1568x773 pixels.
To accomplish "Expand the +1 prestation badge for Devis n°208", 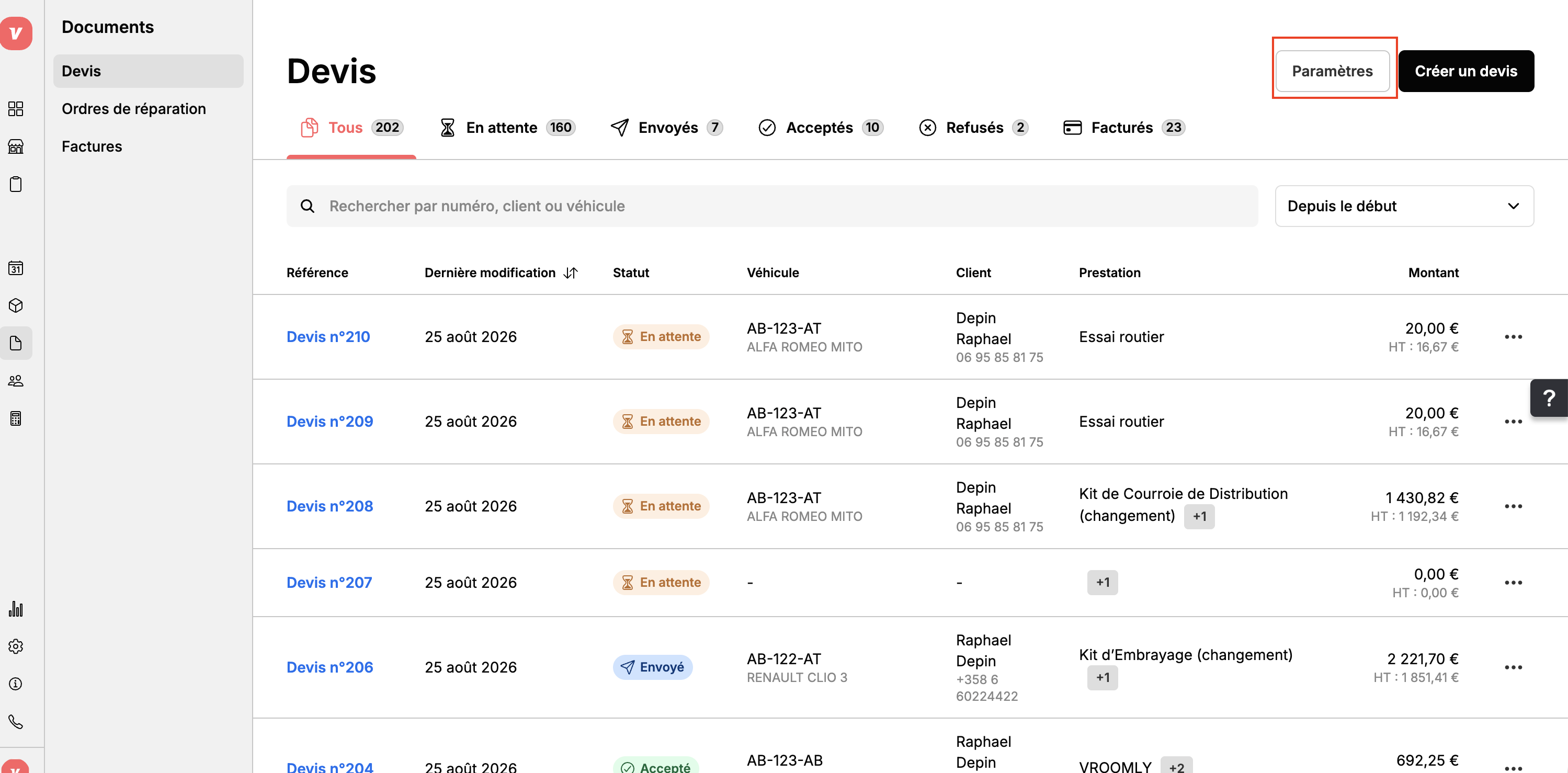I will (x=1199, y=517).
